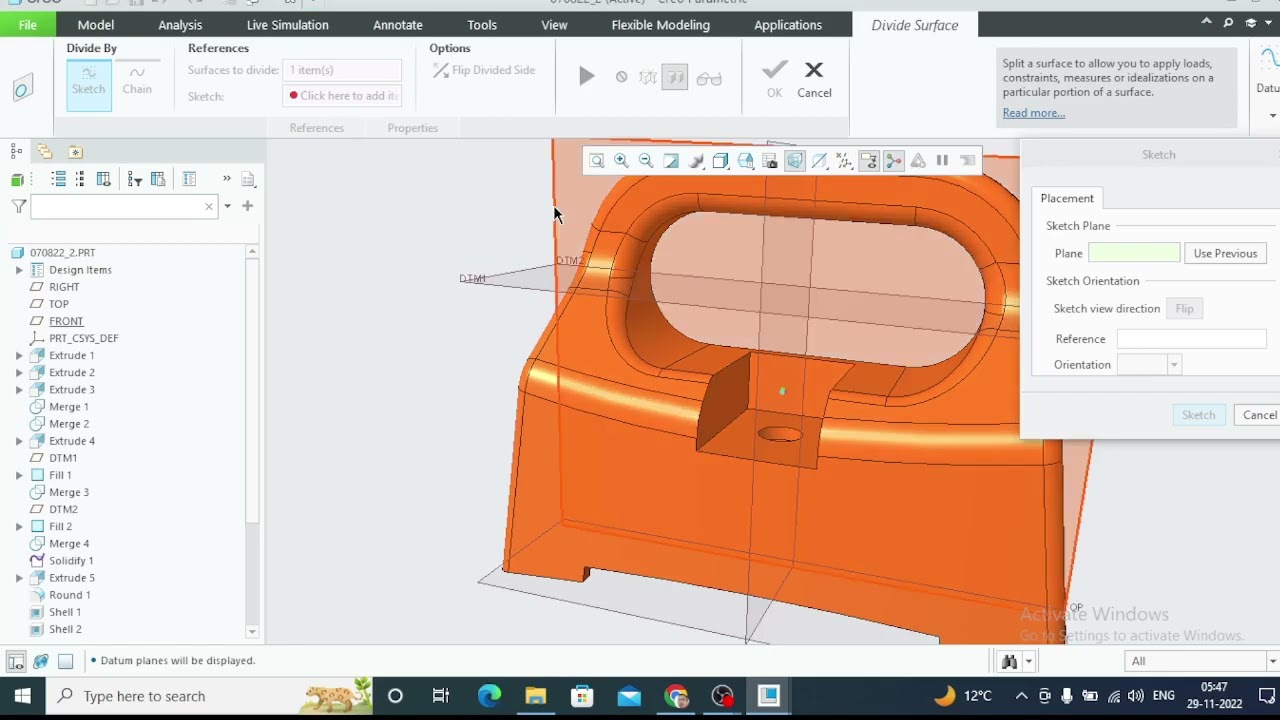Toggle Annotation Display icon
Screen dimensions: 1280x720
click(x=868, y=161)
